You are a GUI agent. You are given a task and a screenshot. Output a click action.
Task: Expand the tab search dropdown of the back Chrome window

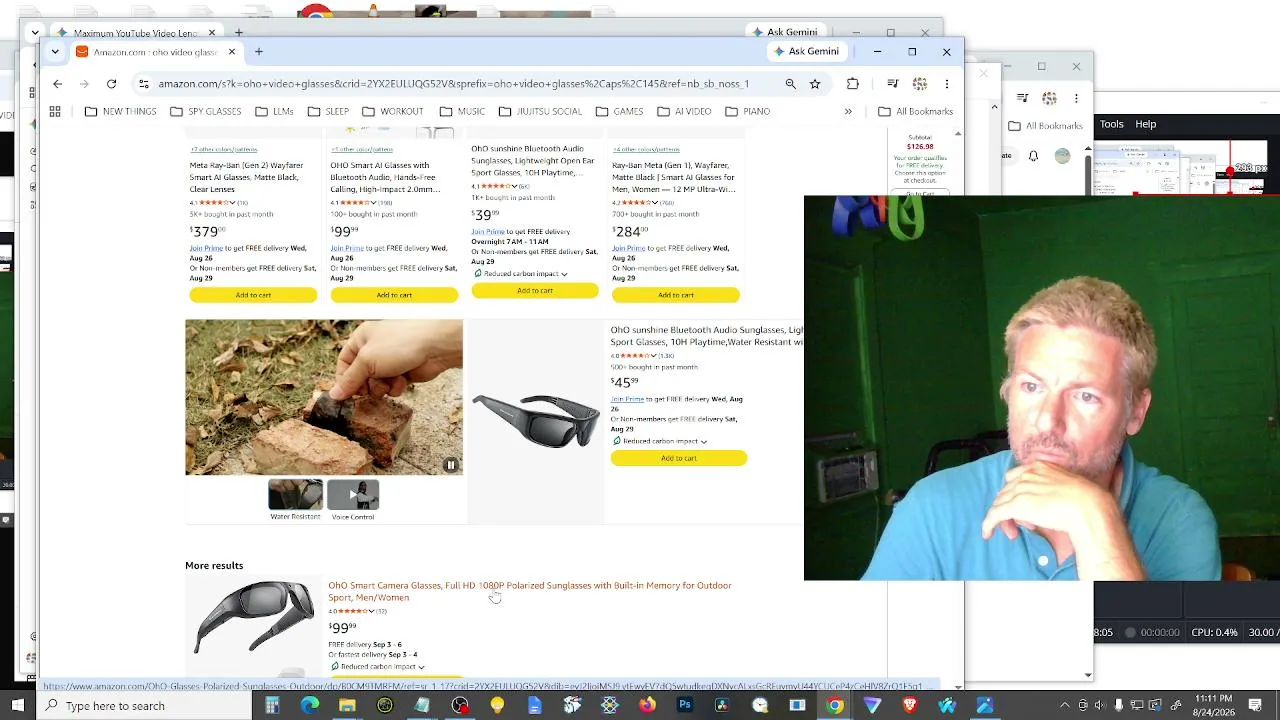pos(36,33)
